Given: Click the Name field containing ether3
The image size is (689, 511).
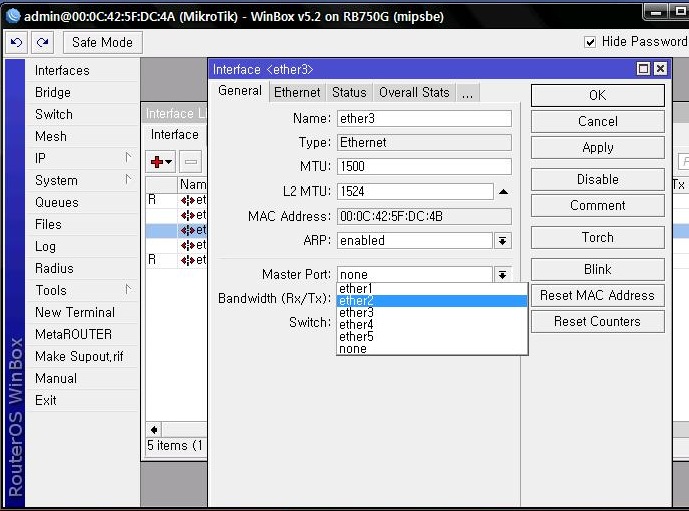Looking at the screenshot, I should pyautogui.click(x=424, y=119).
